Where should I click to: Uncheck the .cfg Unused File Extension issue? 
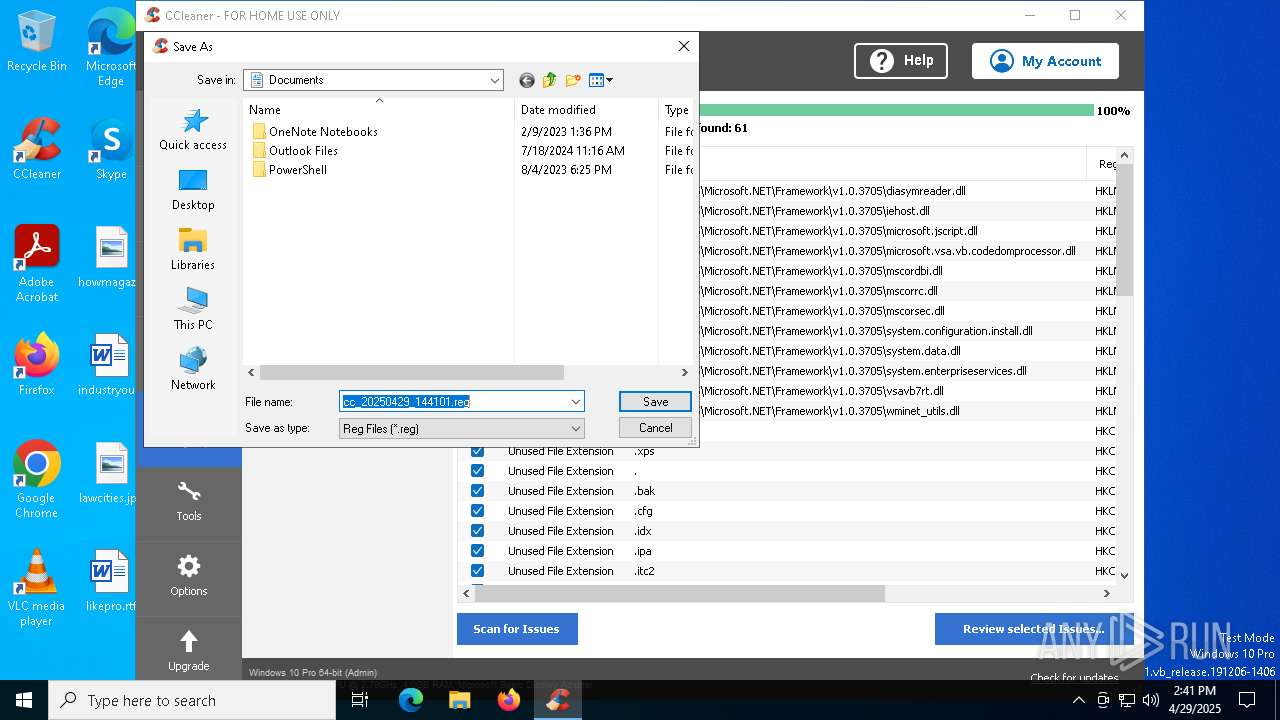(477, 511)
